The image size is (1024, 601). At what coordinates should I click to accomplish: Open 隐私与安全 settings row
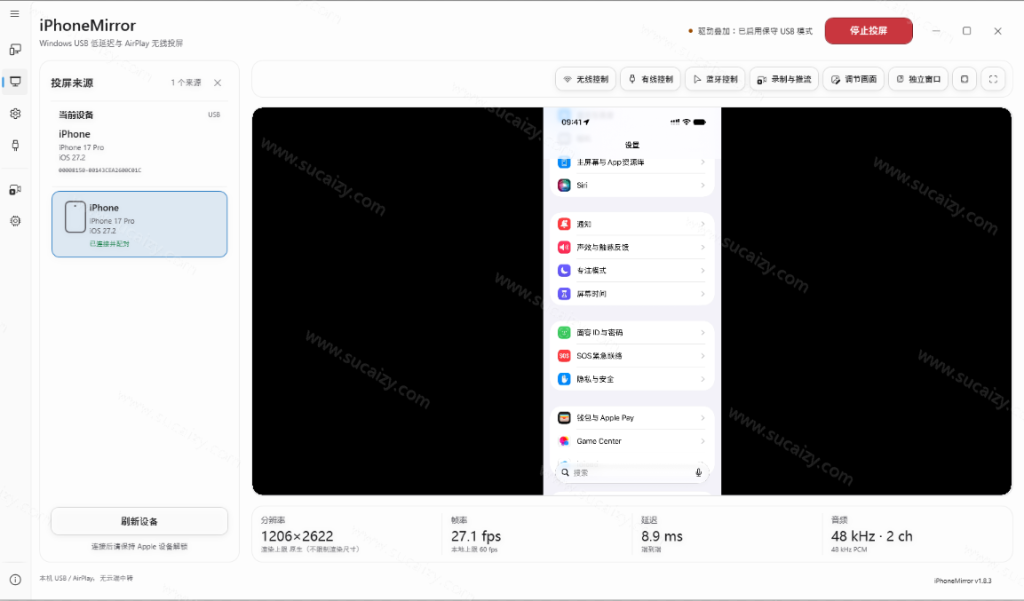click(x=632, y=379)
